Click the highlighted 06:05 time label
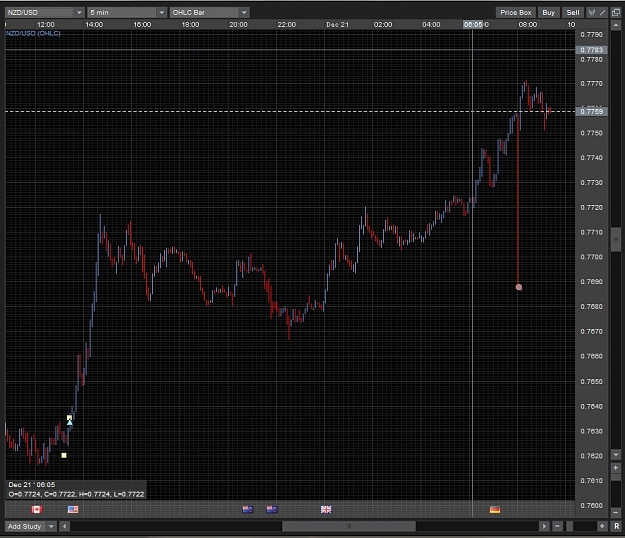This screenshot has width=625, height=538. click(x=473, y=25)
